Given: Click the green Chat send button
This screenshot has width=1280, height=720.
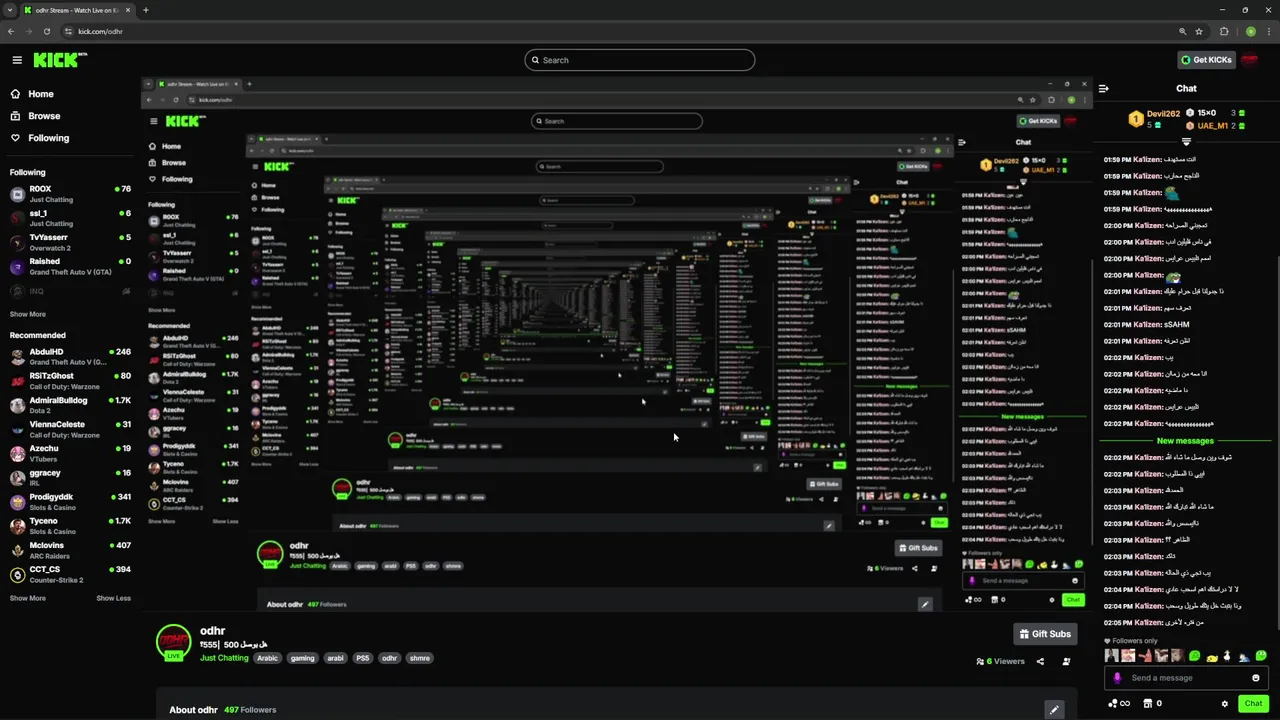Looking at the screenshot, I should 1253,703.
